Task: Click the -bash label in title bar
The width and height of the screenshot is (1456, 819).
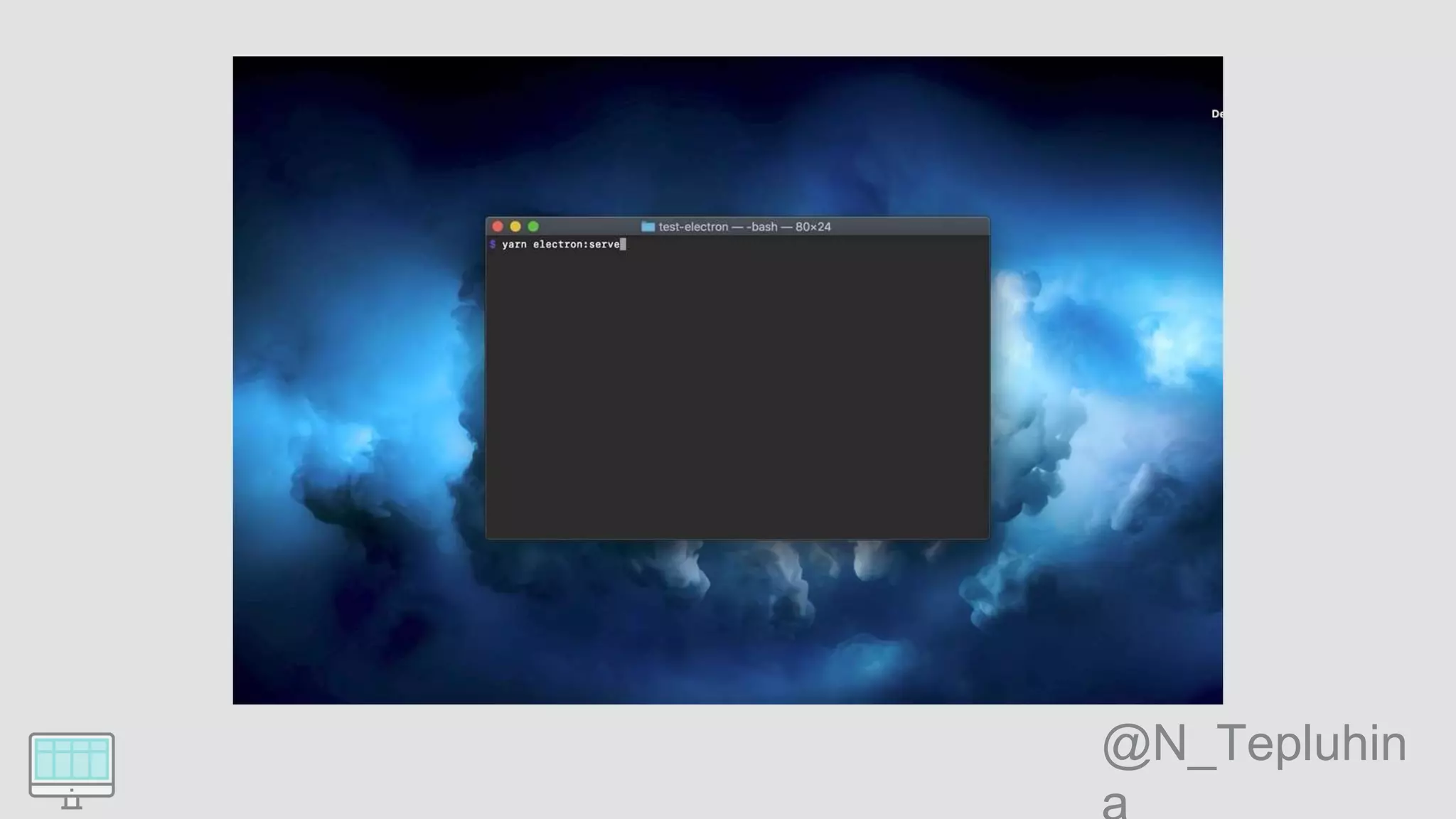Action: (x=761, y=227)
